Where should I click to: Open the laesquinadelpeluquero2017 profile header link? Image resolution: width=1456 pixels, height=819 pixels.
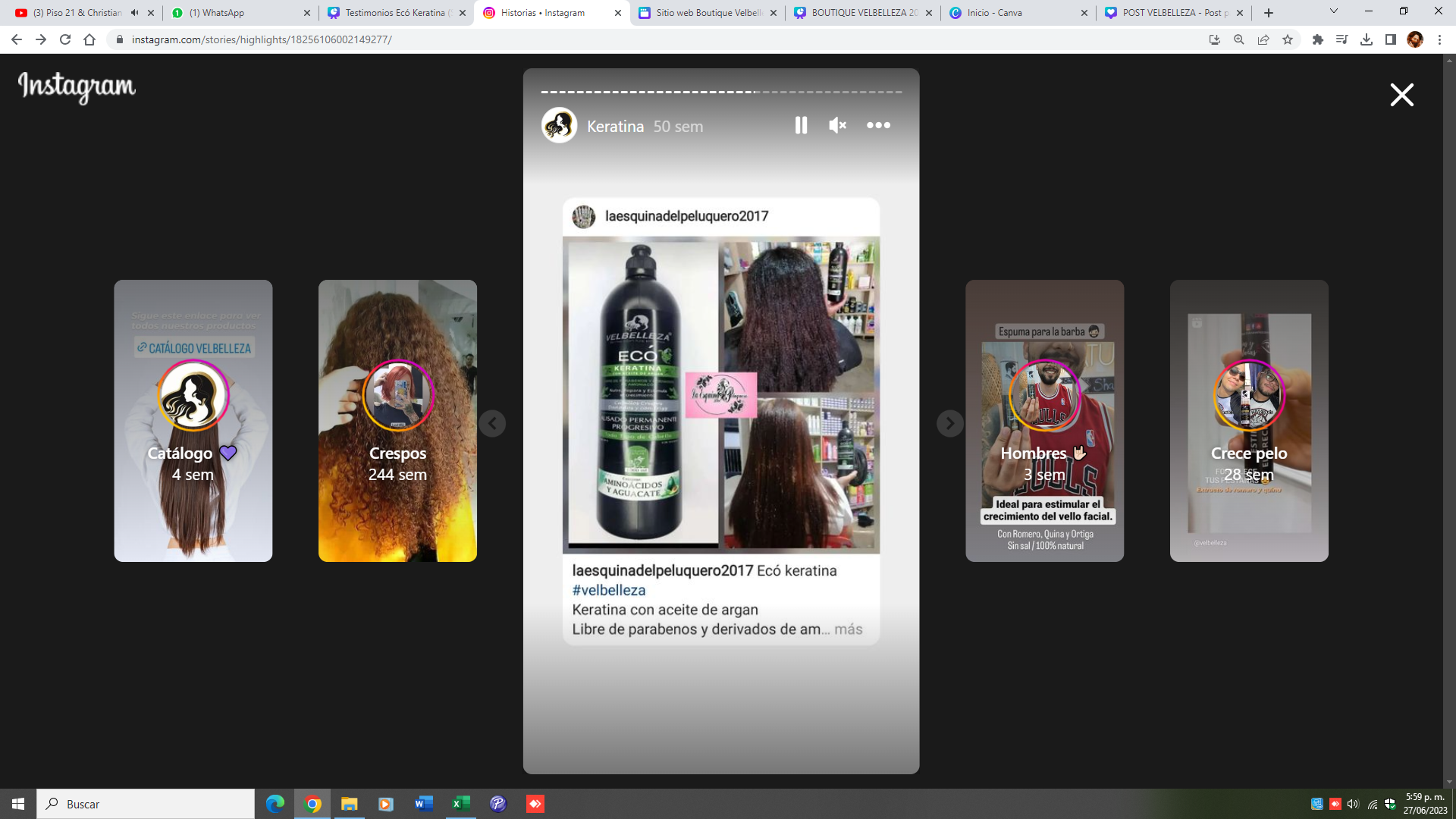[x=686, y=216]
